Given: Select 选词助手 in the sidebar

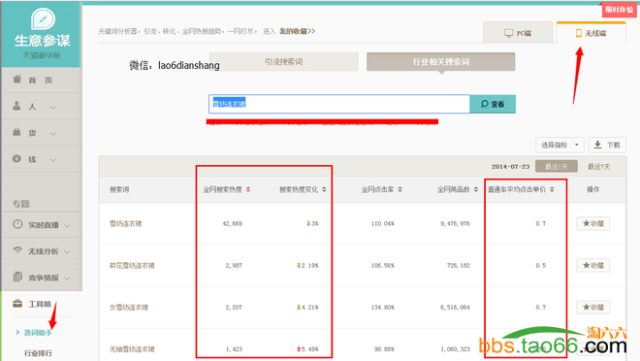Looking at the screenshot, I should tap(38, 332).
